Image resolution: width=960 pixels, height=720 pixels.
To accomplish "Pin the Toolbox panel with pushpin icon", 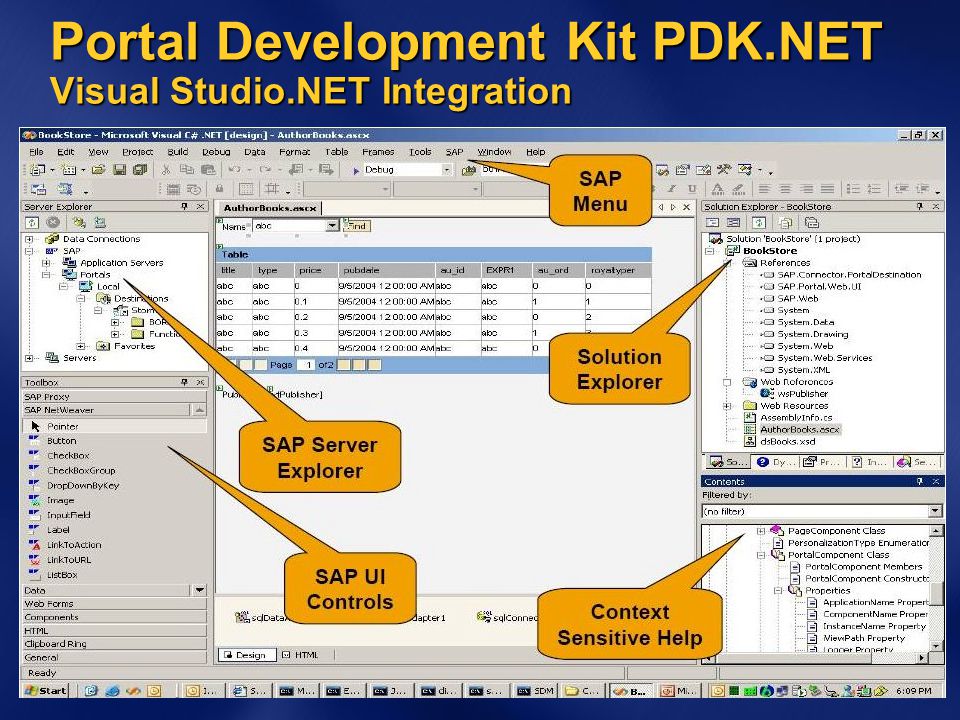I will (x=184, y=382).
